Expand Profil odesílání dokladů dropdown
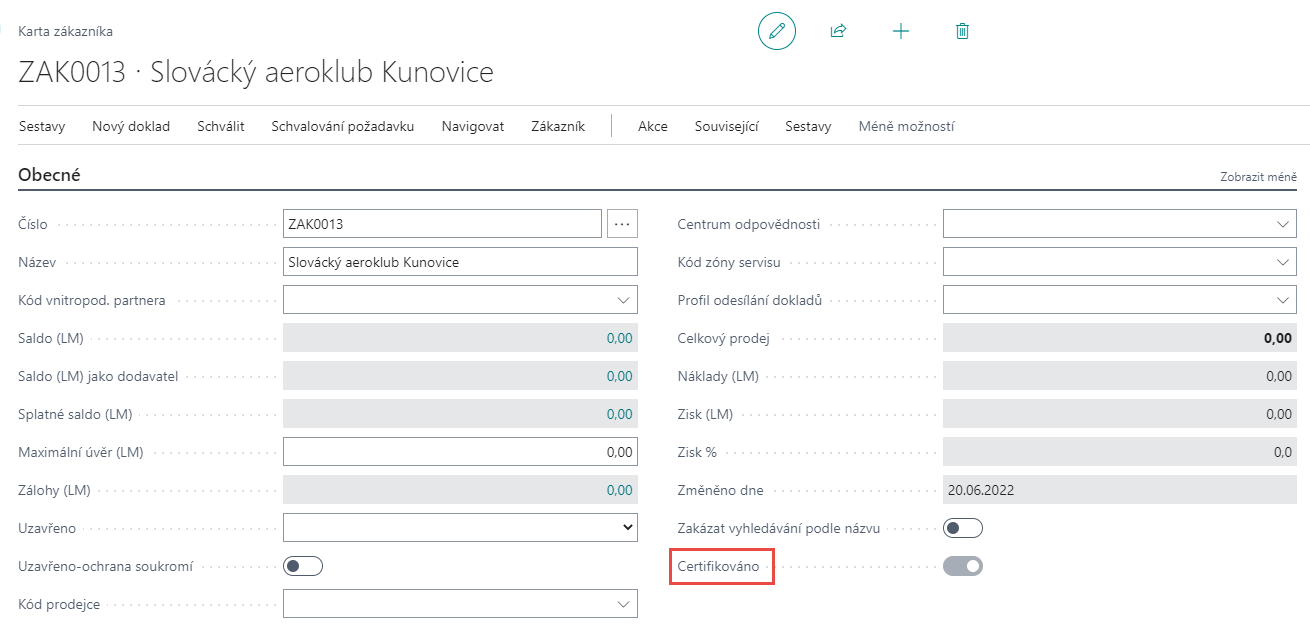This screenshot has height=633, width=1310. 1284,300
